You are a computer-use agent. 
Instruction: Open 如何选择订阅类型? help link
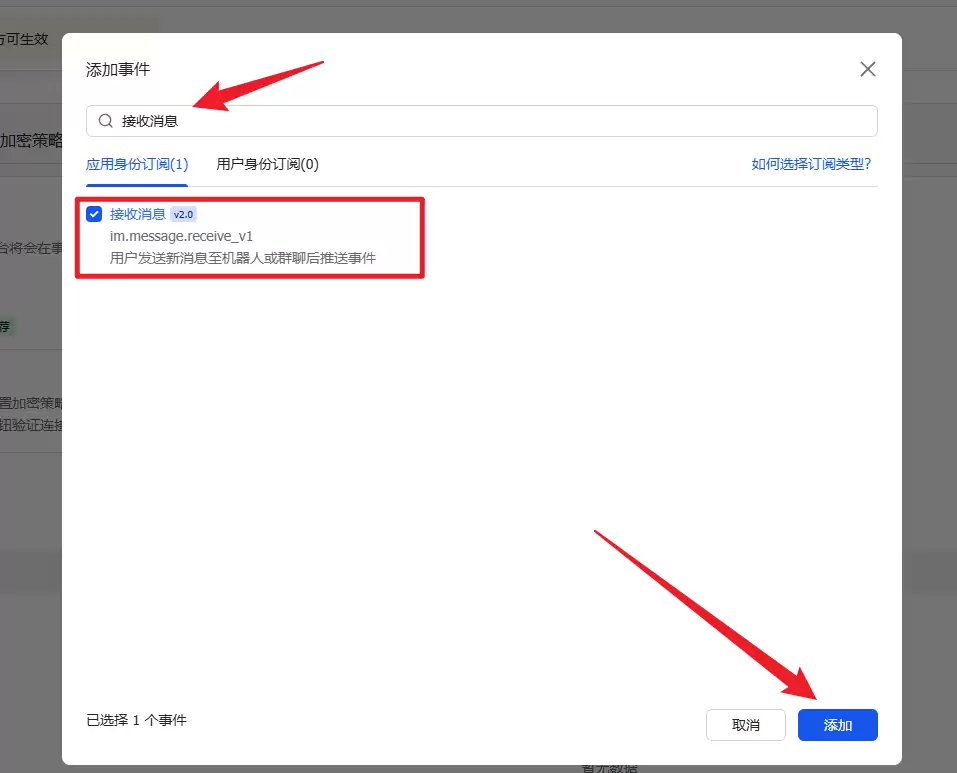coord(811,164)
